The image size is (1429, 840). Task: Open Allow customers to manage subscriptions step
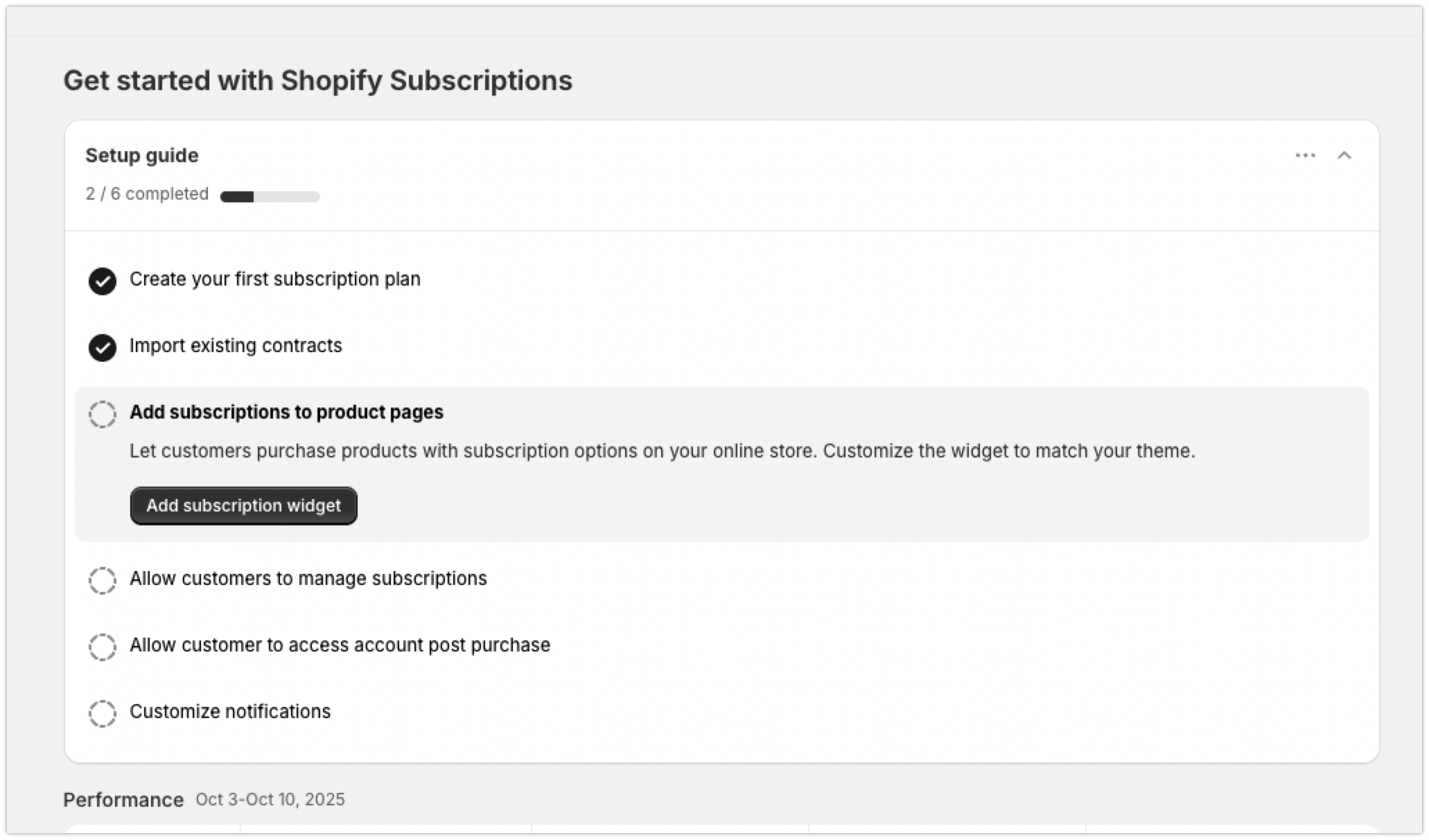tap(308, 579)
